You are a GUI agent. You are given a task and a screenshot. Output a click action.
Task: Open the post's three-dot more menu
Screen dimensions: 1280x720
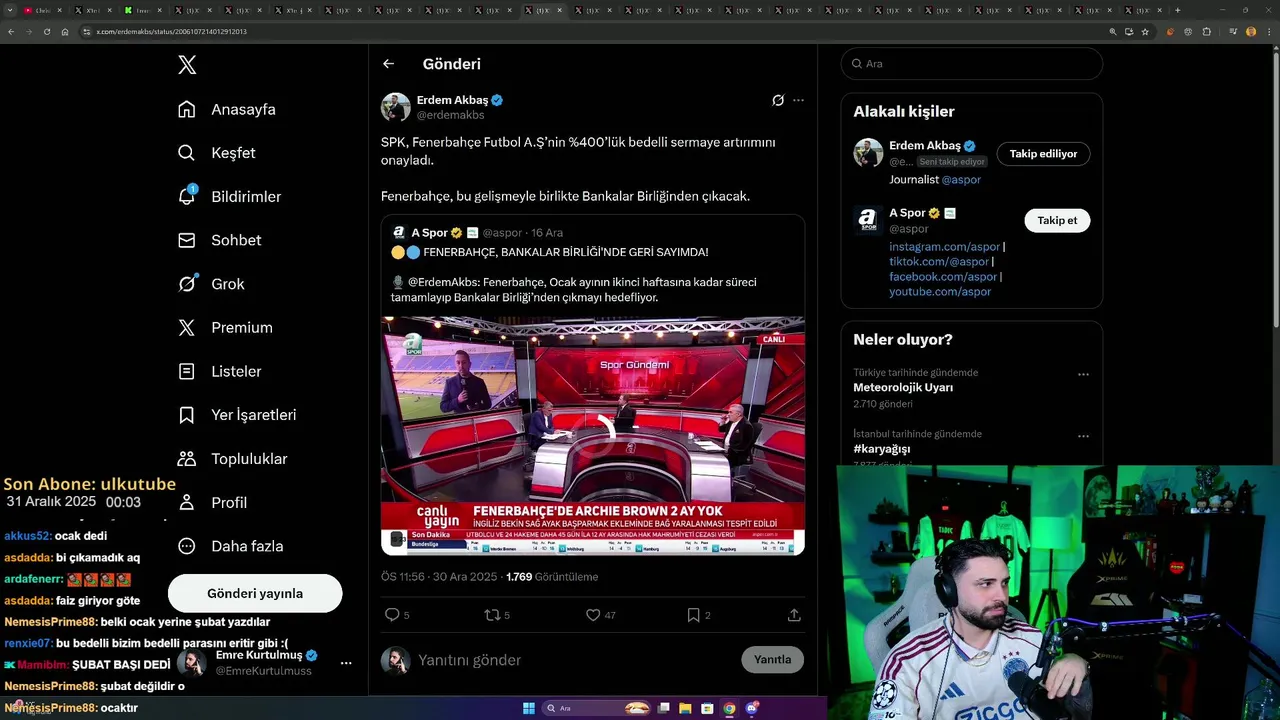[x=798, y=100]
